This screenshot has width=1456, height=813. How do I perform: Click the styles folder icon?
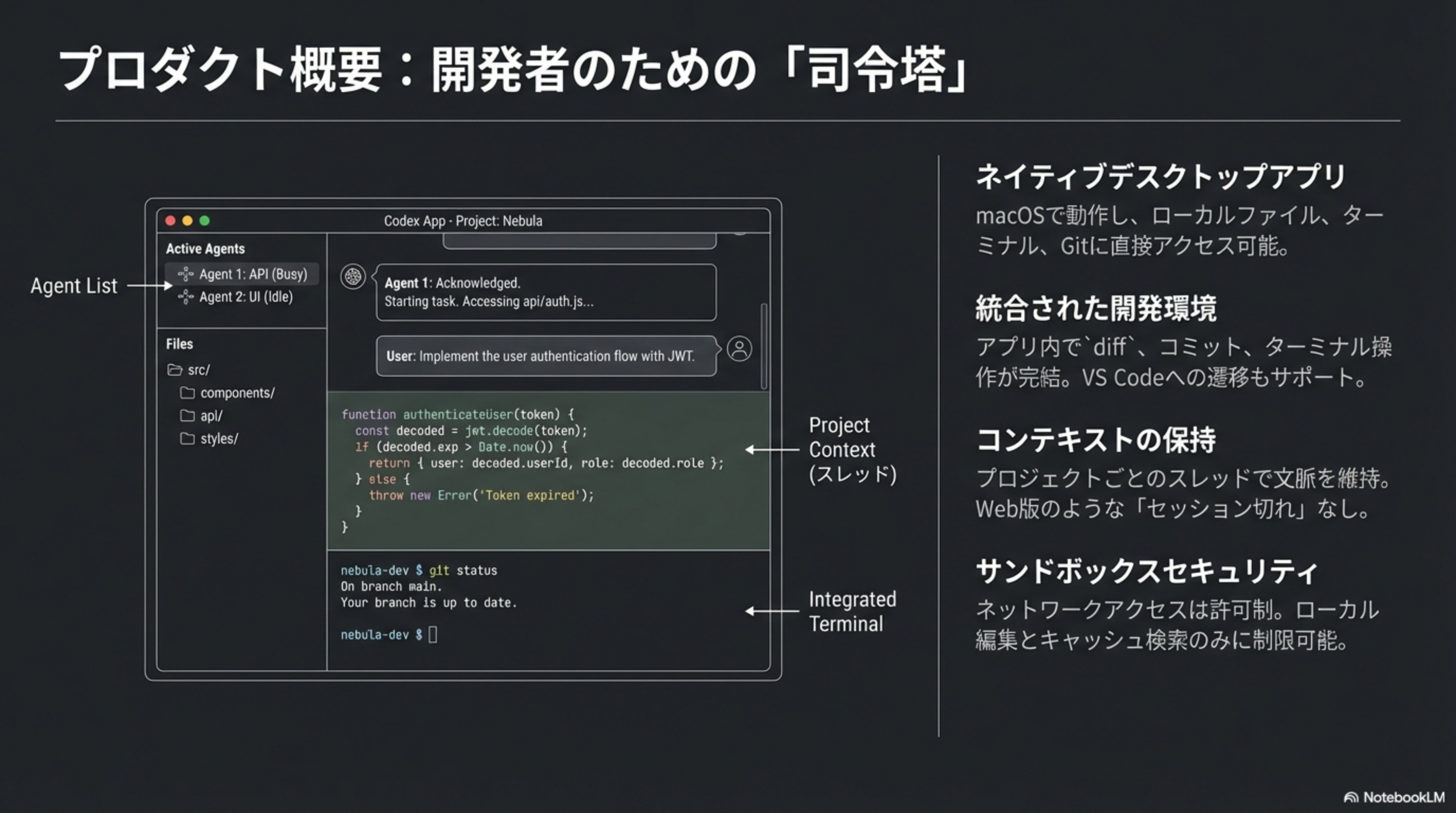[187, 439]
